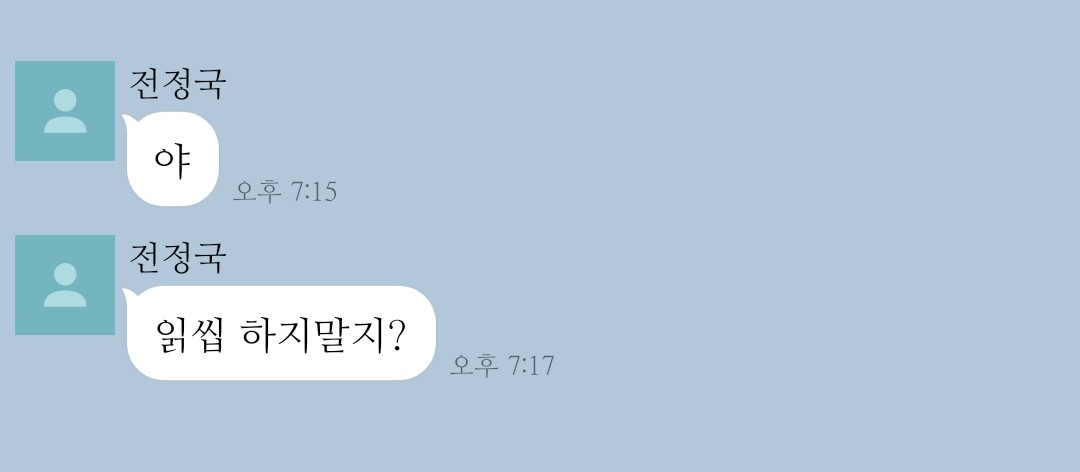Screen dimensions: 1080x472
Task: Click 오후 label next to 7:15
Action: click(257, 192)
